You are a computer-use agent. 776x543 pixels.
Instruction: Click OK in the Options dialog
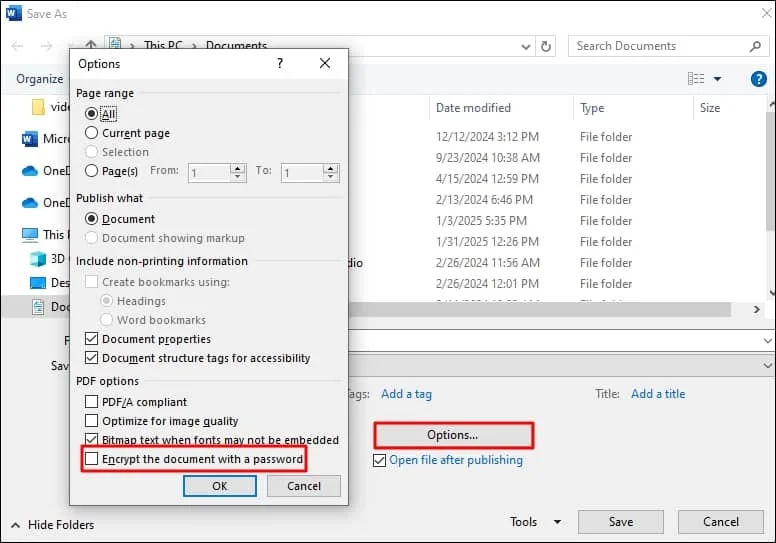pos(220,486)
